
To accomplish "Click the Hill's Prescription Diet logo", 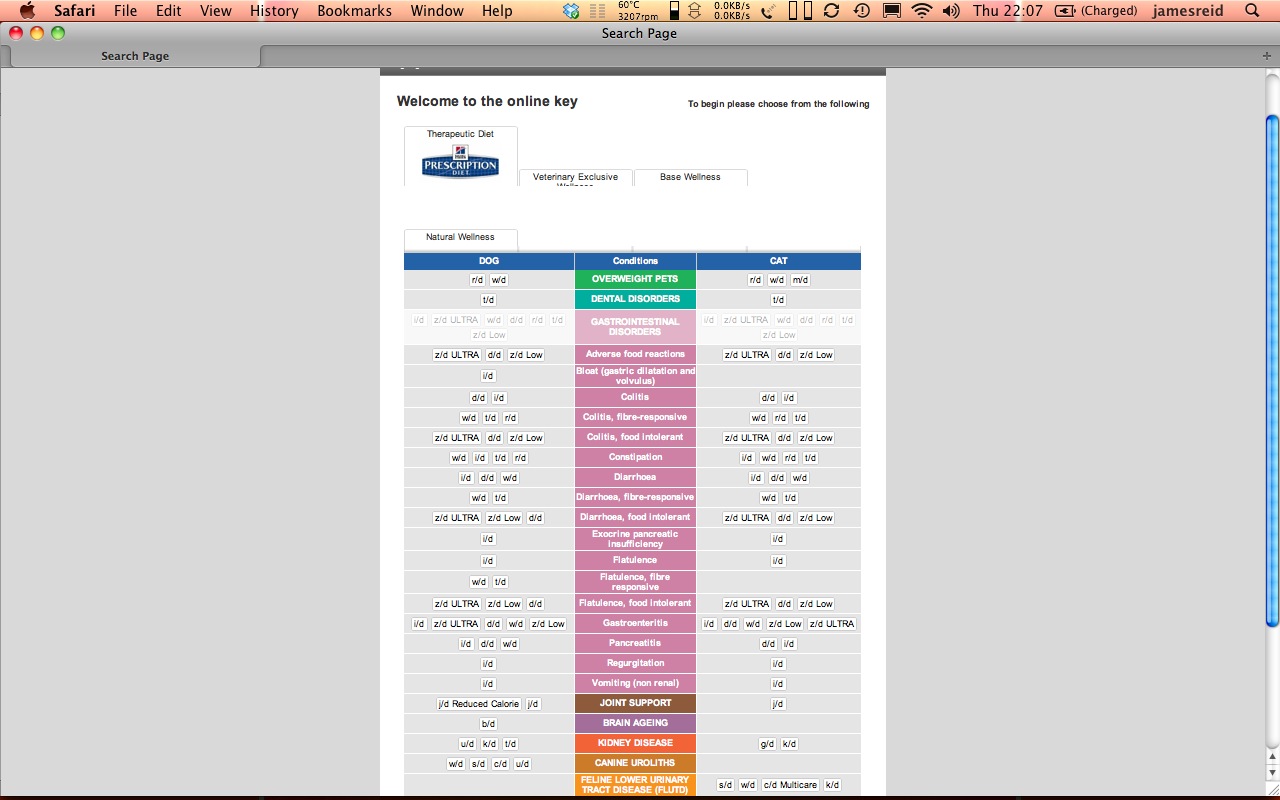I will pos(460,162).
